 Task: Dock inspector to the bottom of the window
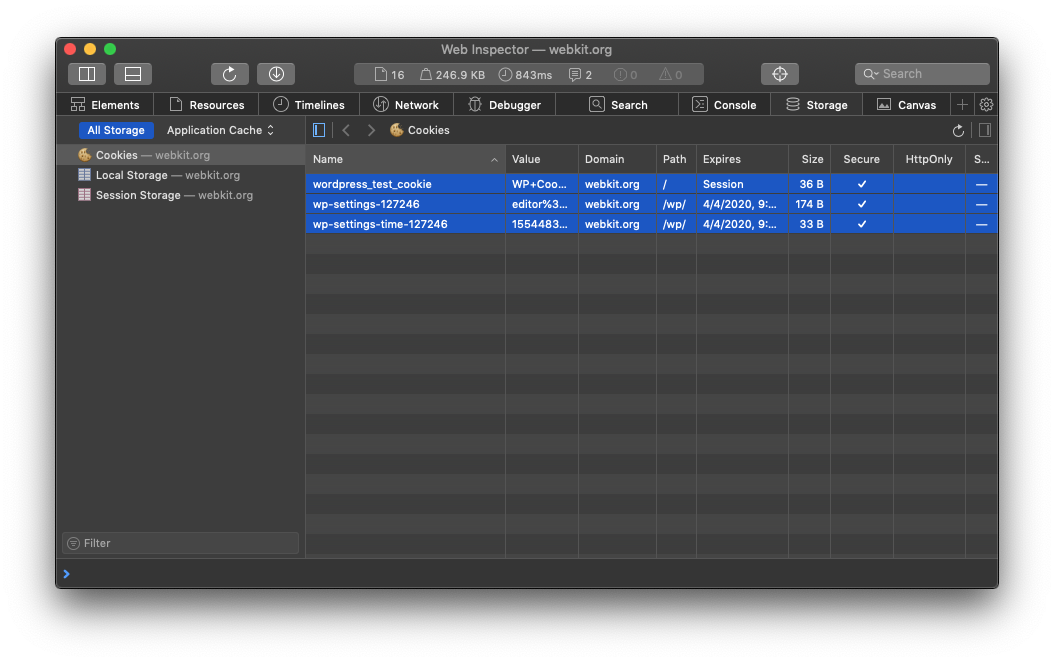132,74
